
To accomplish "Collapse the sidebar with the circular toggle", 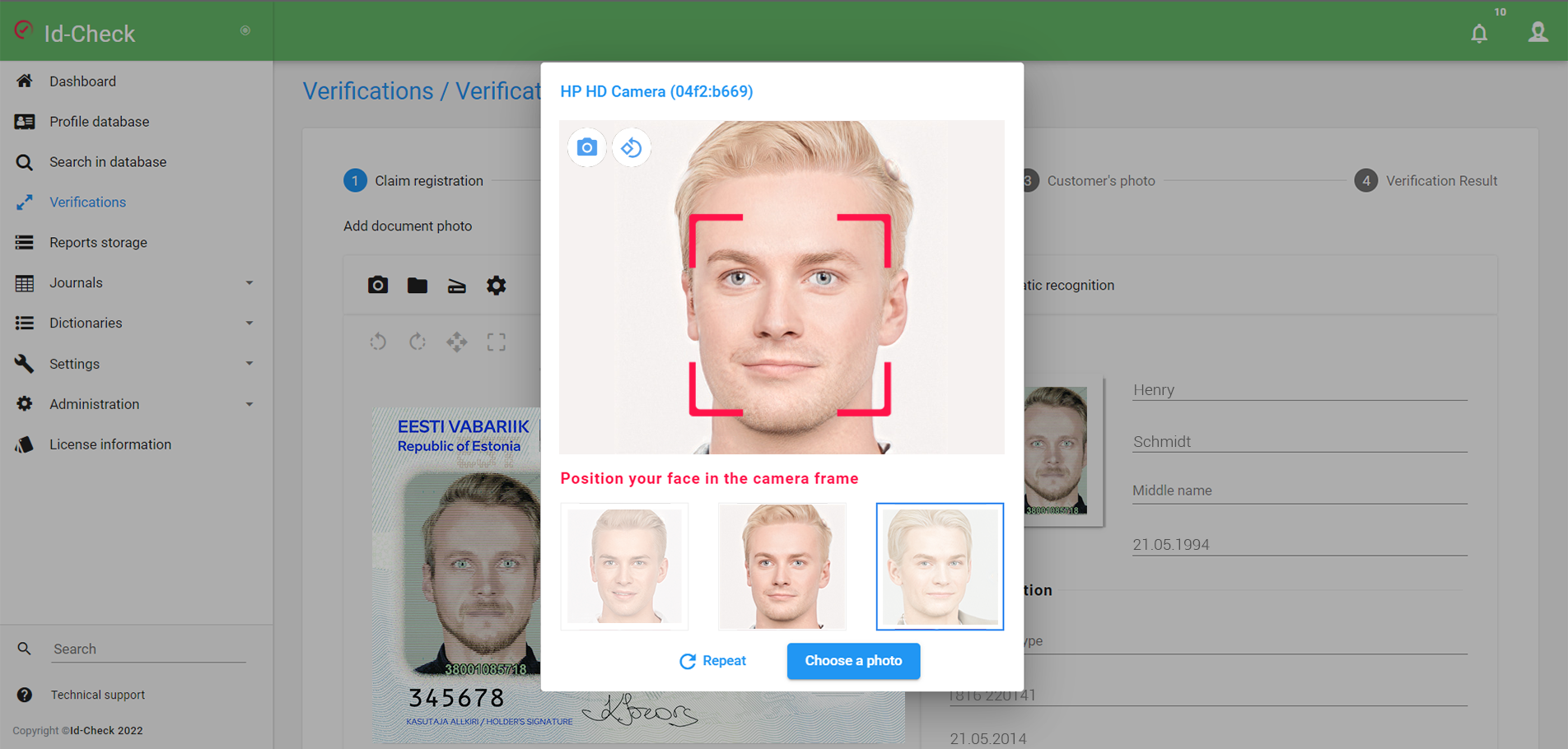I will (x=245, y=30).
